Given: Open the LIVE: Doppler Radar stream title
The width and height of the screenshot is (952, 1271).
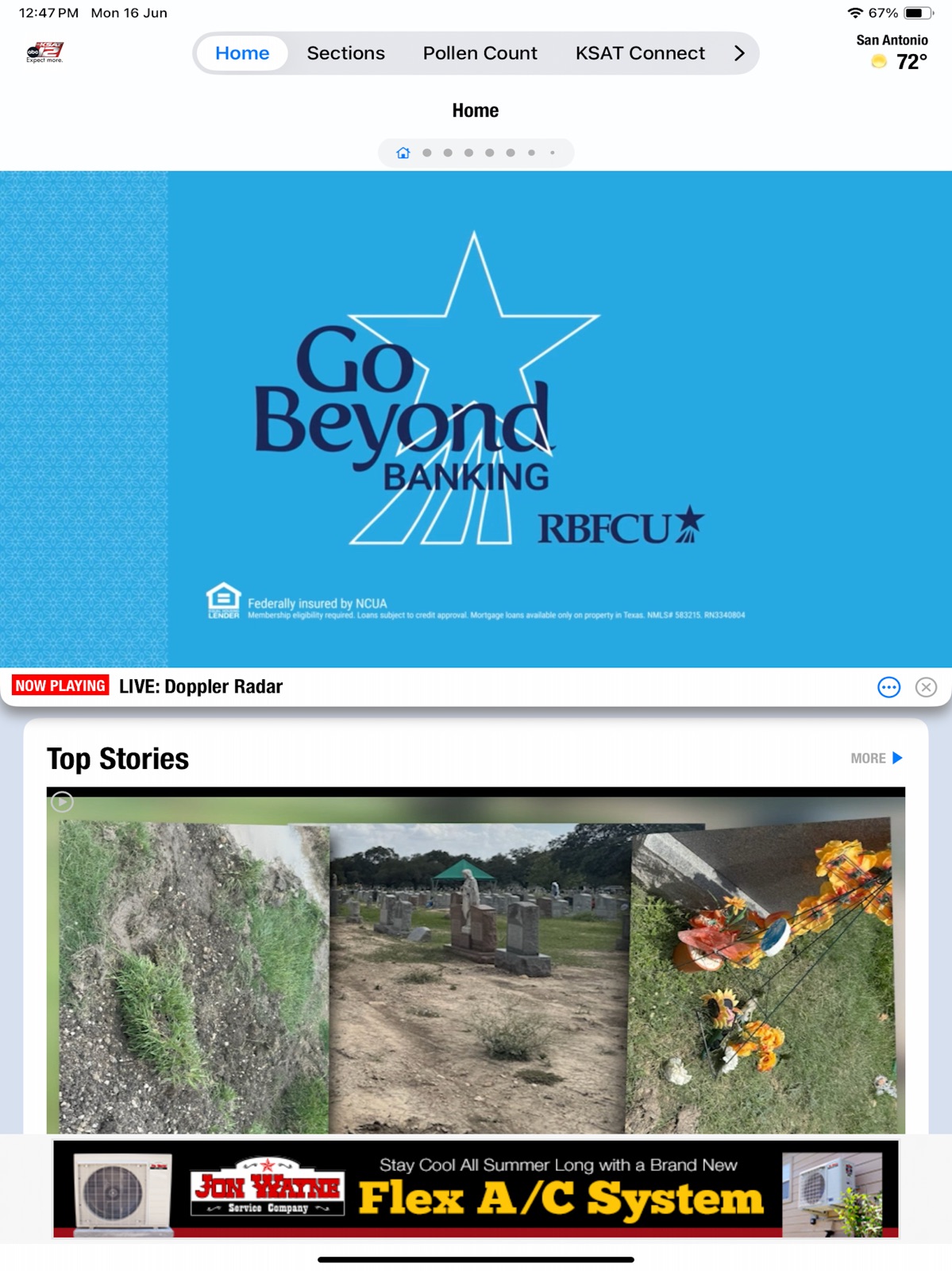Looking at the screenshot, I should point(201,686).
